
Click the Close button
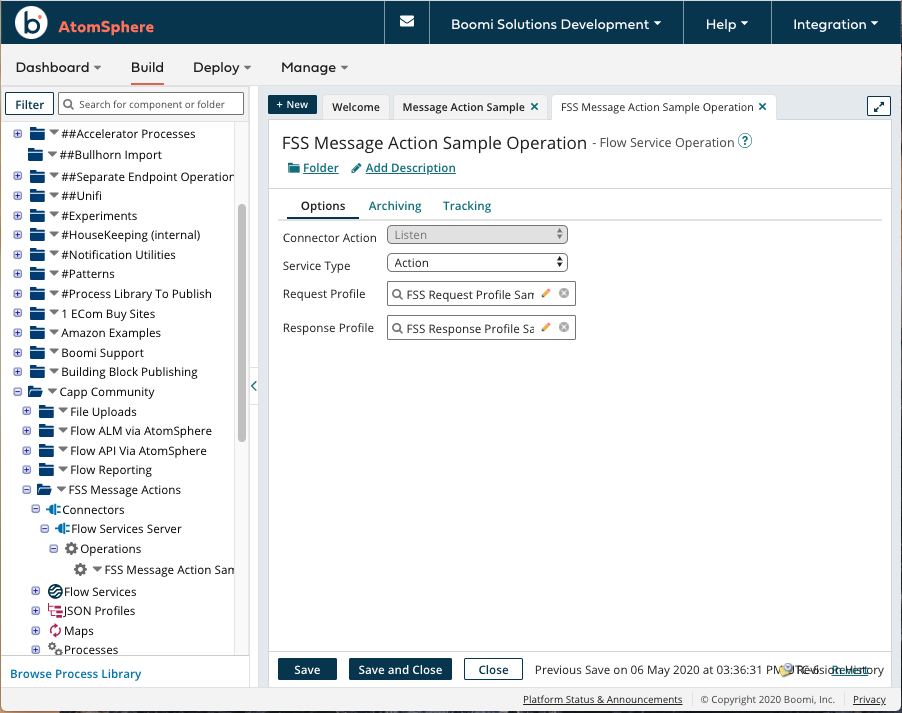coord(494,669)
